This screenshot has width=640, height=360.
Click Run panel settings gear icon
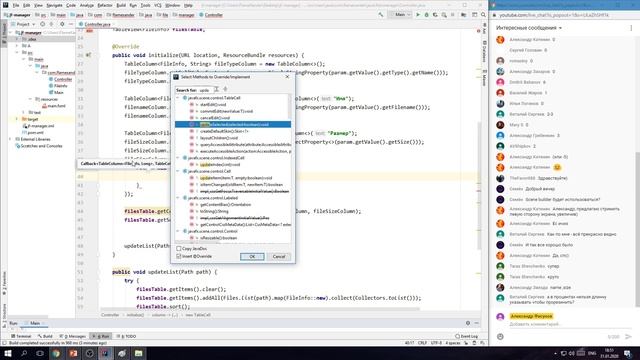[x=468, y=323]
